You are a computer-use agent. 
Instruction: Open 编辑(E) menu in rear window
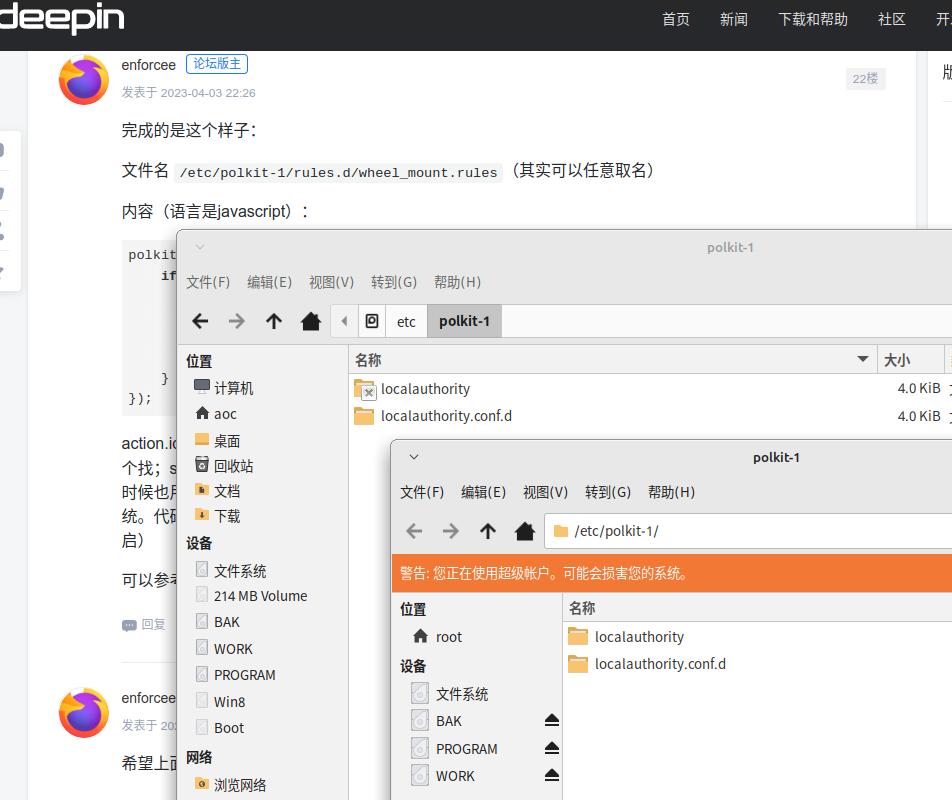pyautogui.click(x=270, y=282)
